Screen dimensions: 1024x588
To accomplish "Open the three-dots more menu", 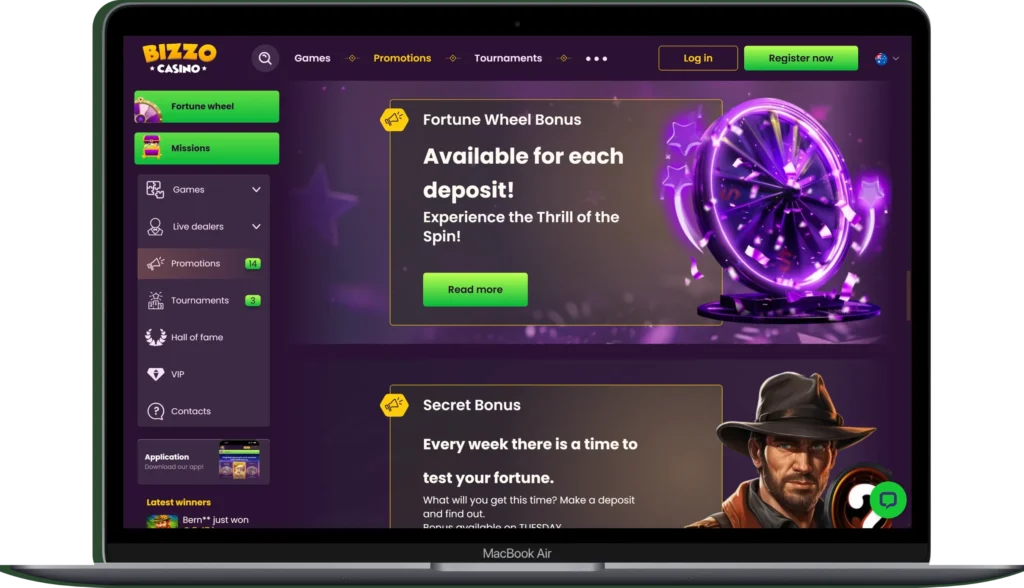I will pos(596,59).
